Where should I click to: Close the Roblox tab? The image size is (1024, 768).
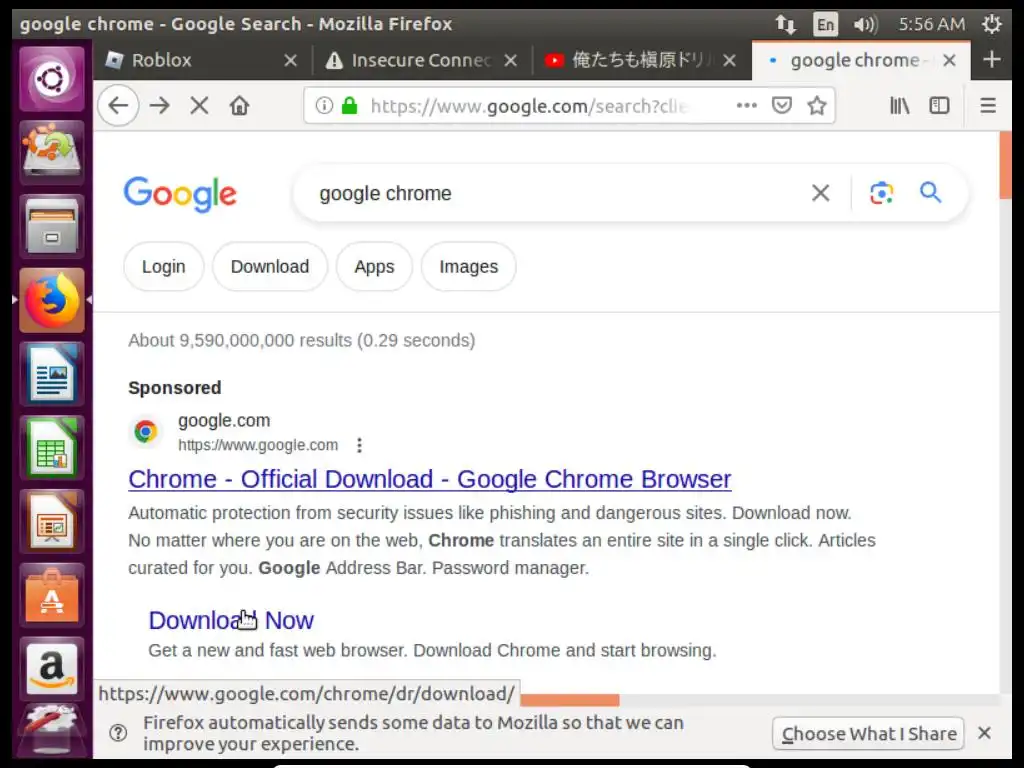coord(291,60)
